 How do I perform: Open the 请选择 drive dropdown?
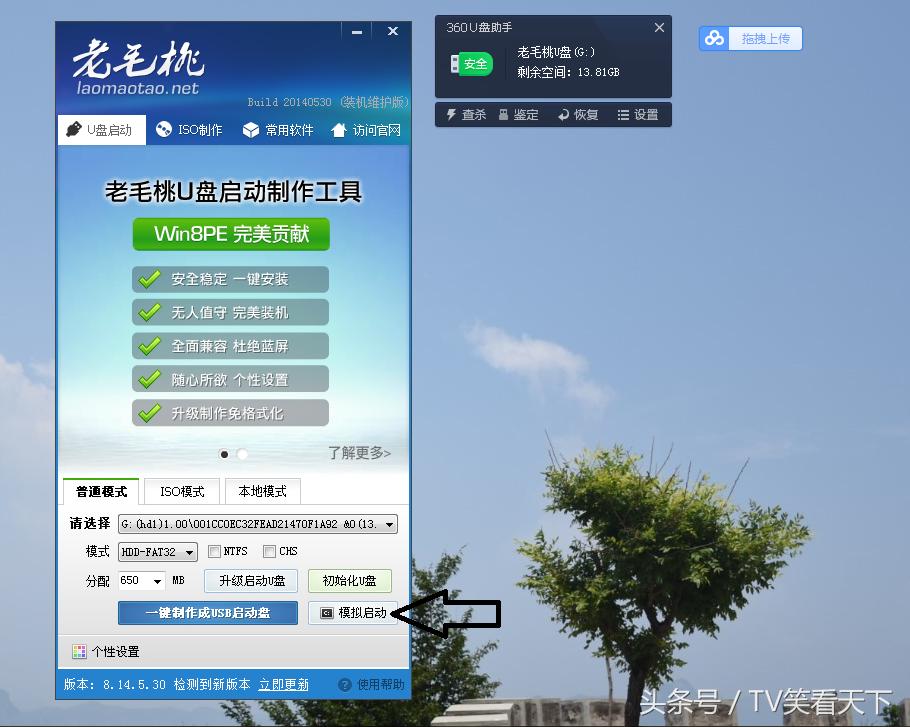(x=390, y=523)
